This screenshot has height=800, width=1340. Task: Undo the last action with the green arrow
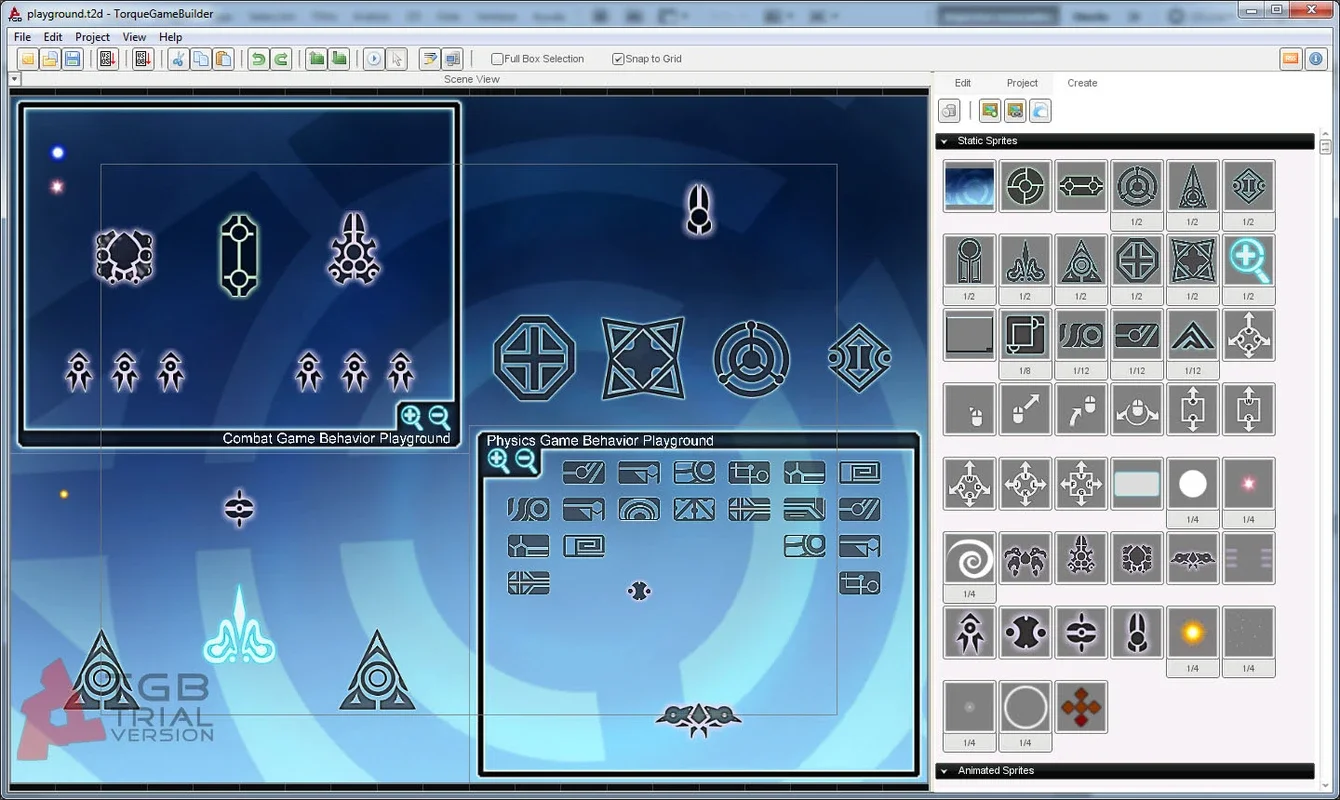(x=259, y=59)
